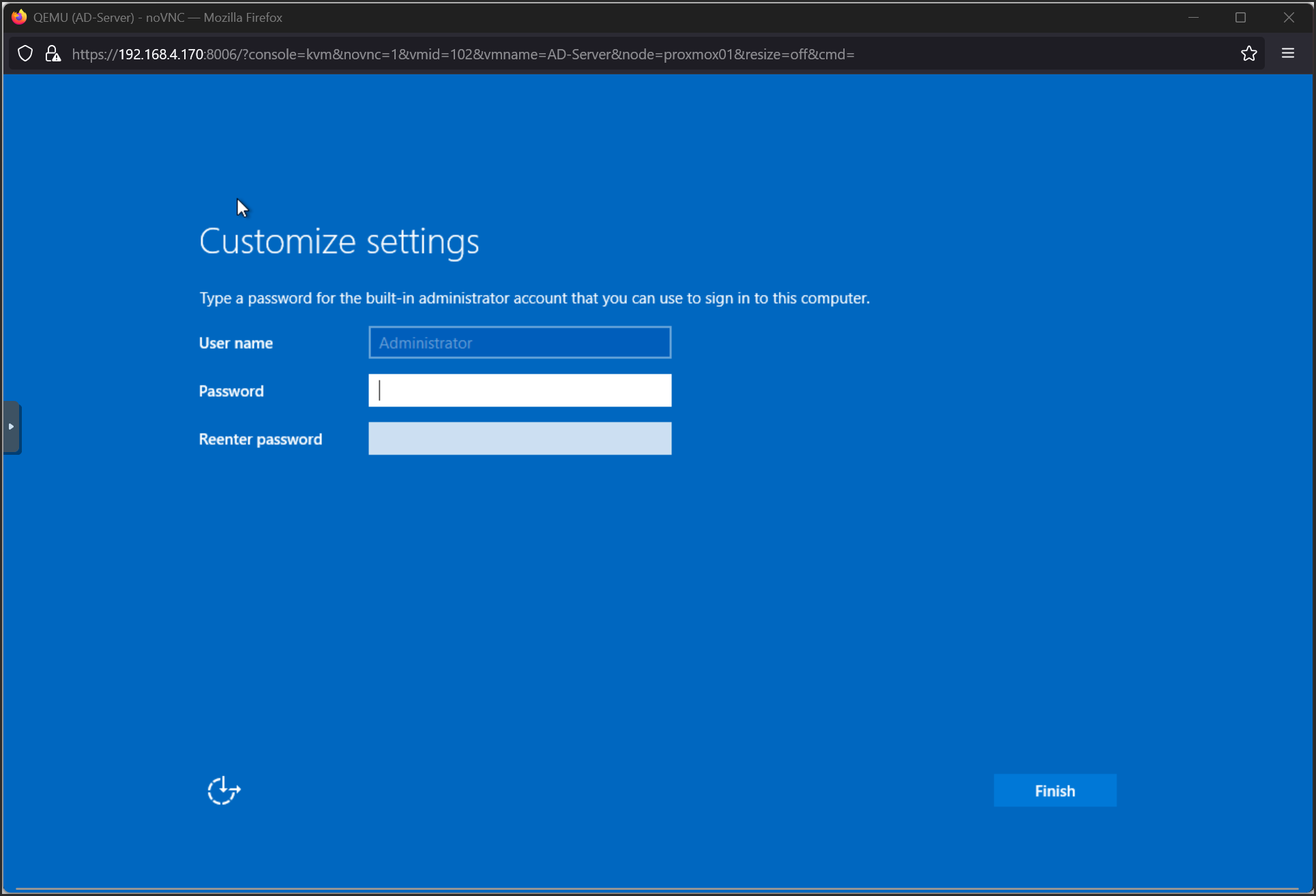Viewport: 1316px width, 896px height.
Task: Click into the Reenter password field
Action: pos(519,438)
